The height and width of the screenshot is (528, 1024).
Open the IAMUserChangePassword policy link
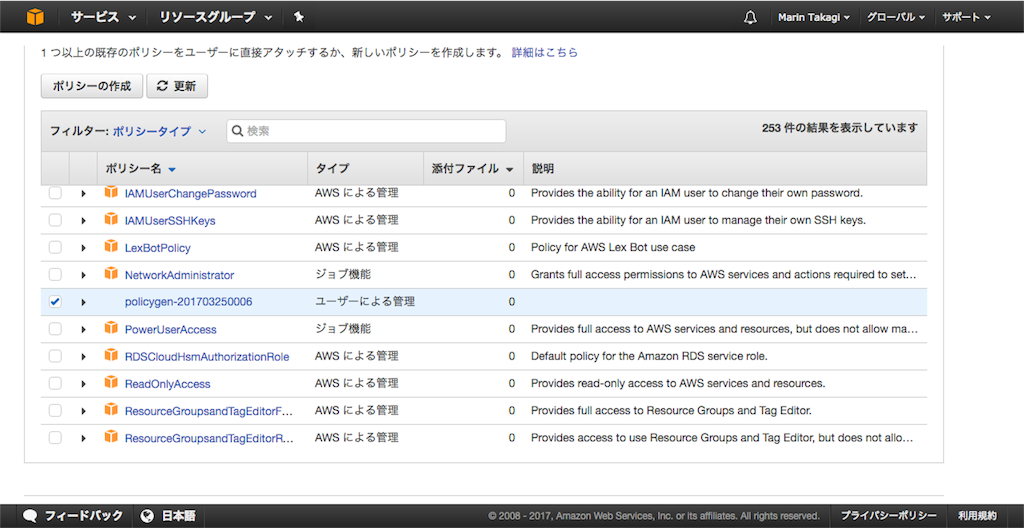click(x=191, y=193)
